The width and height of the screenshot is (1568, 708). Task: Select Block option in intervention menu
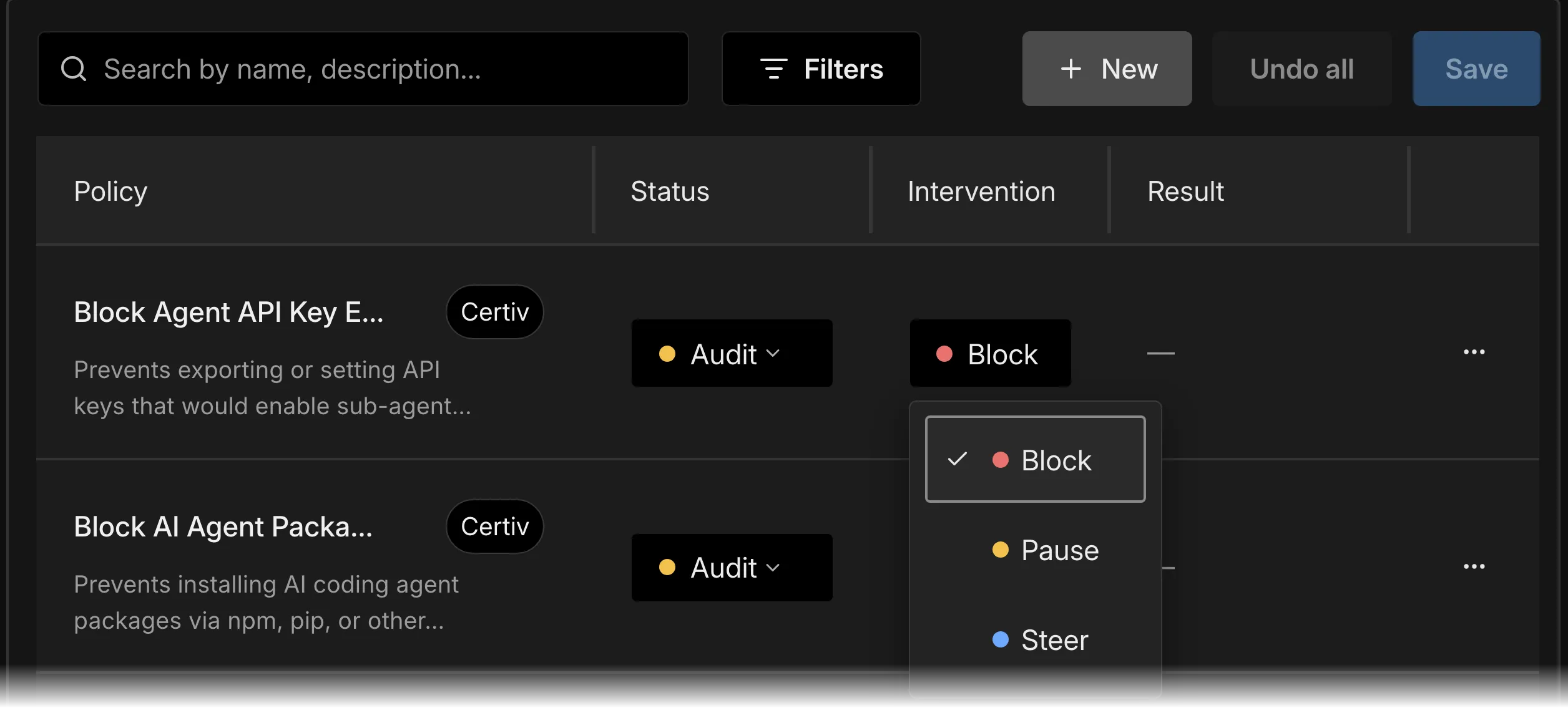pyautogui.click(x=1035, y=460)
